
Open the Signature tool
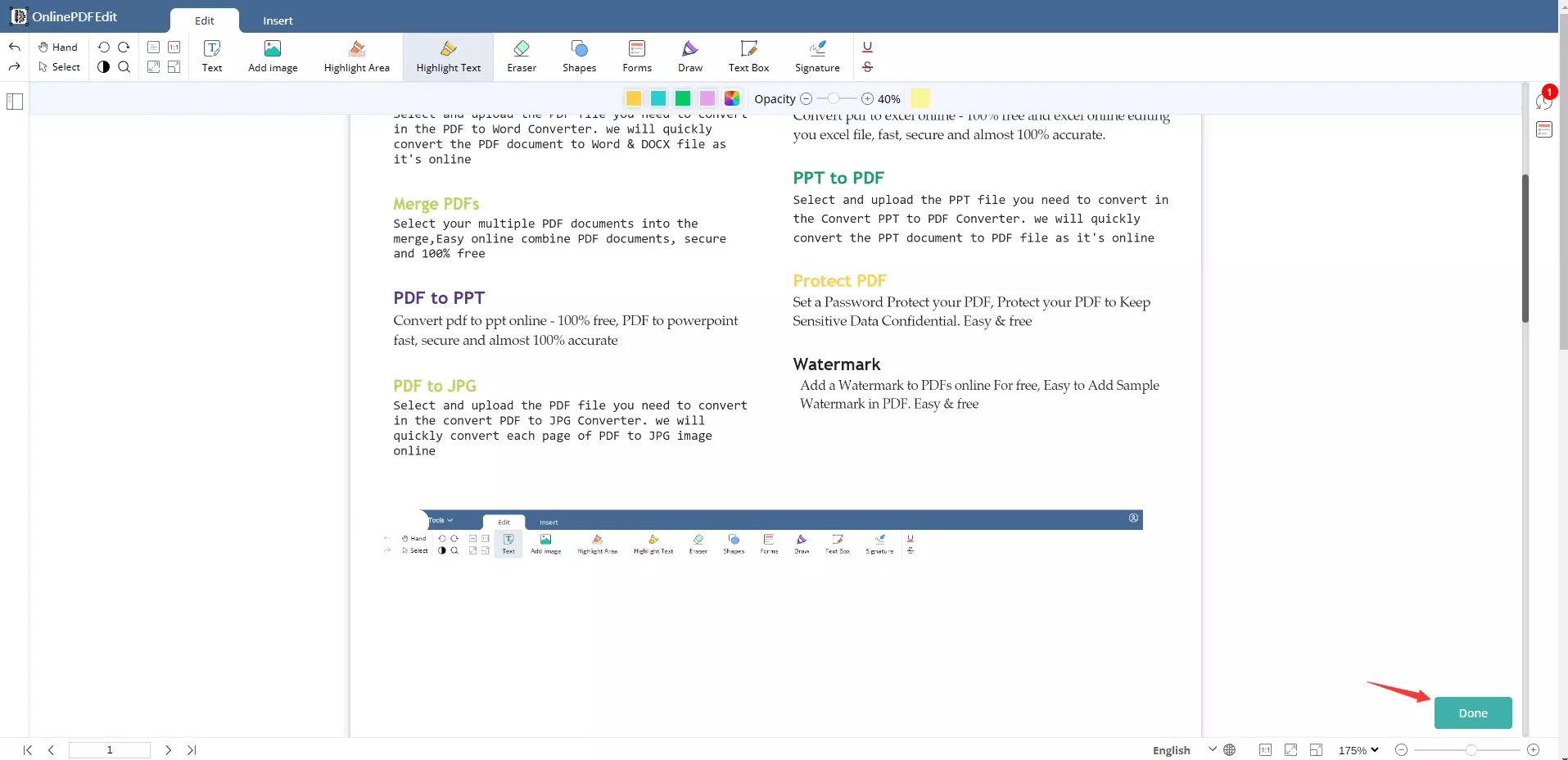[818, 56]
